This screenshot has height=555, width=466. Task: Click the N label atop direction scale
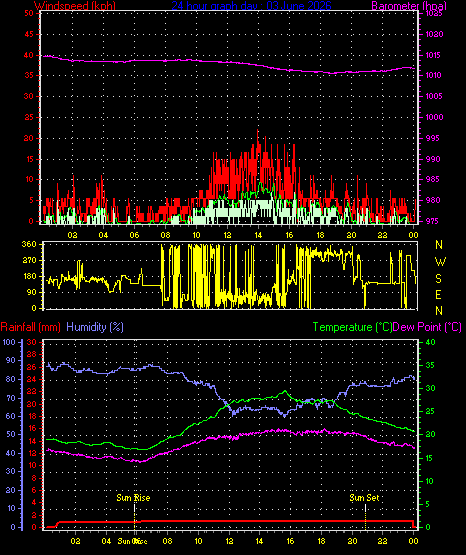[x=439, y=245]
